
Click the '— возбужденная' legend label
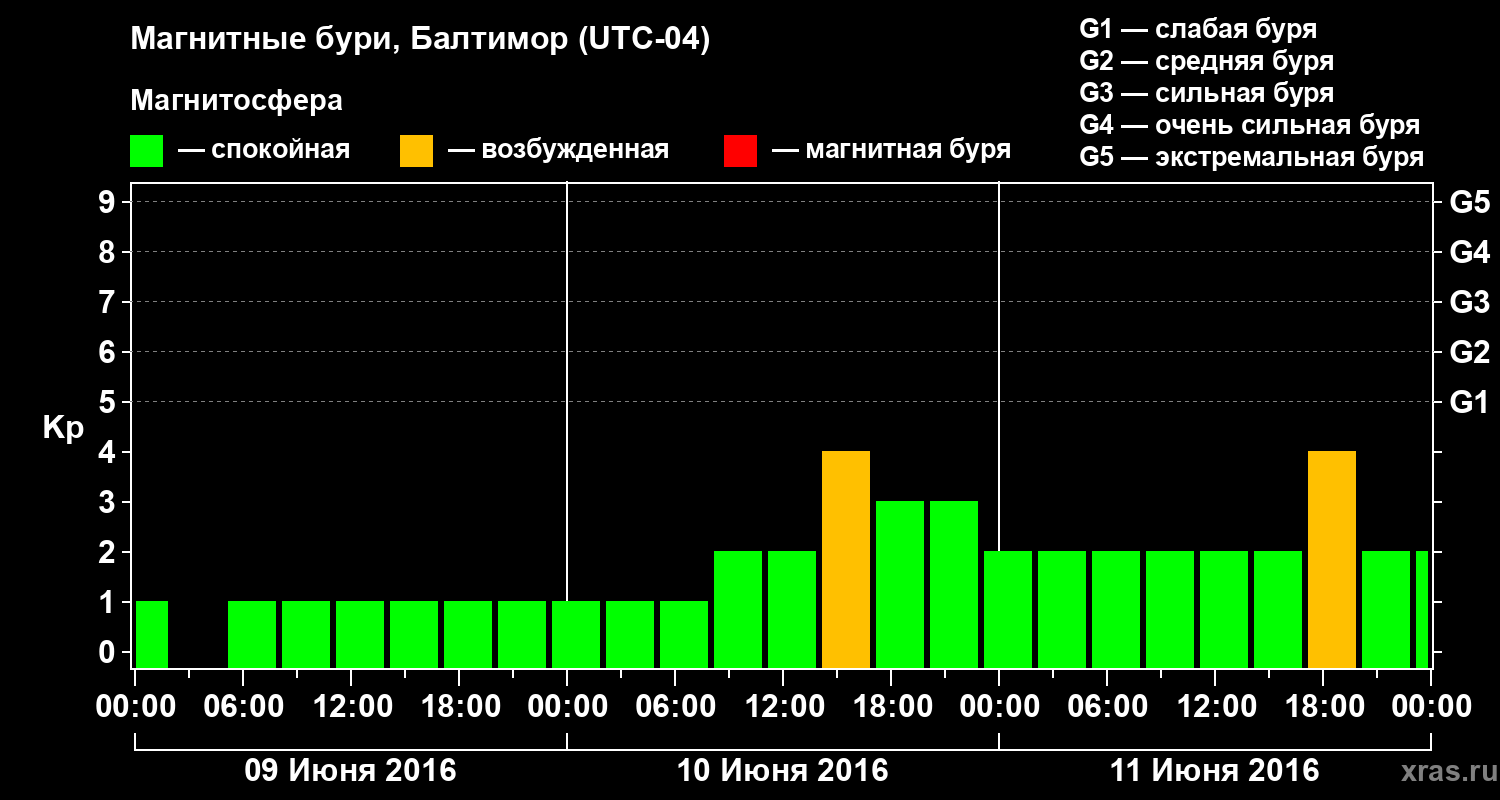(558, 151)
